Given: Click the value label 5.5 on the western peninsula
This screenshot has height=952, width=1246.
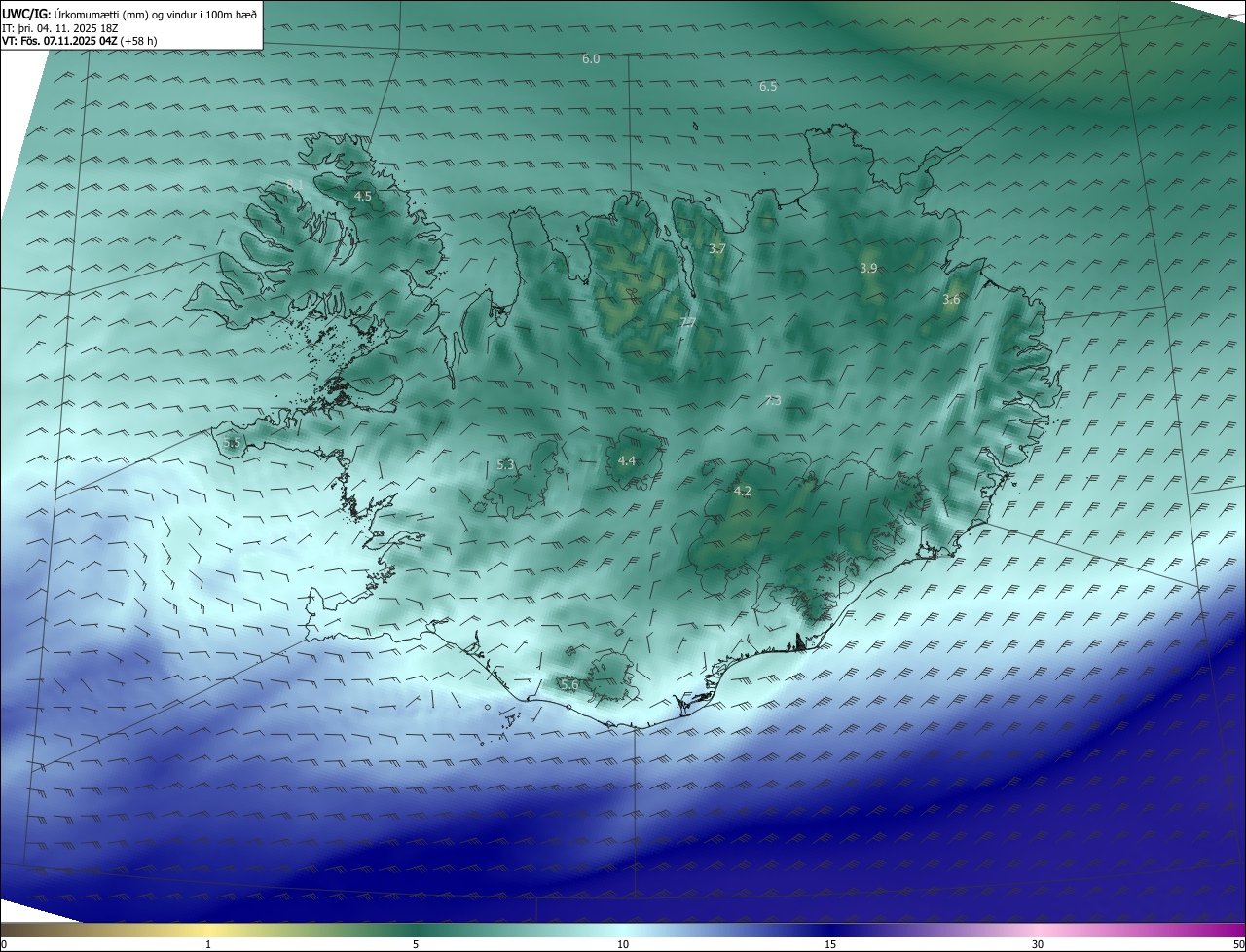Looking at the screenshot, I should 231,443.
